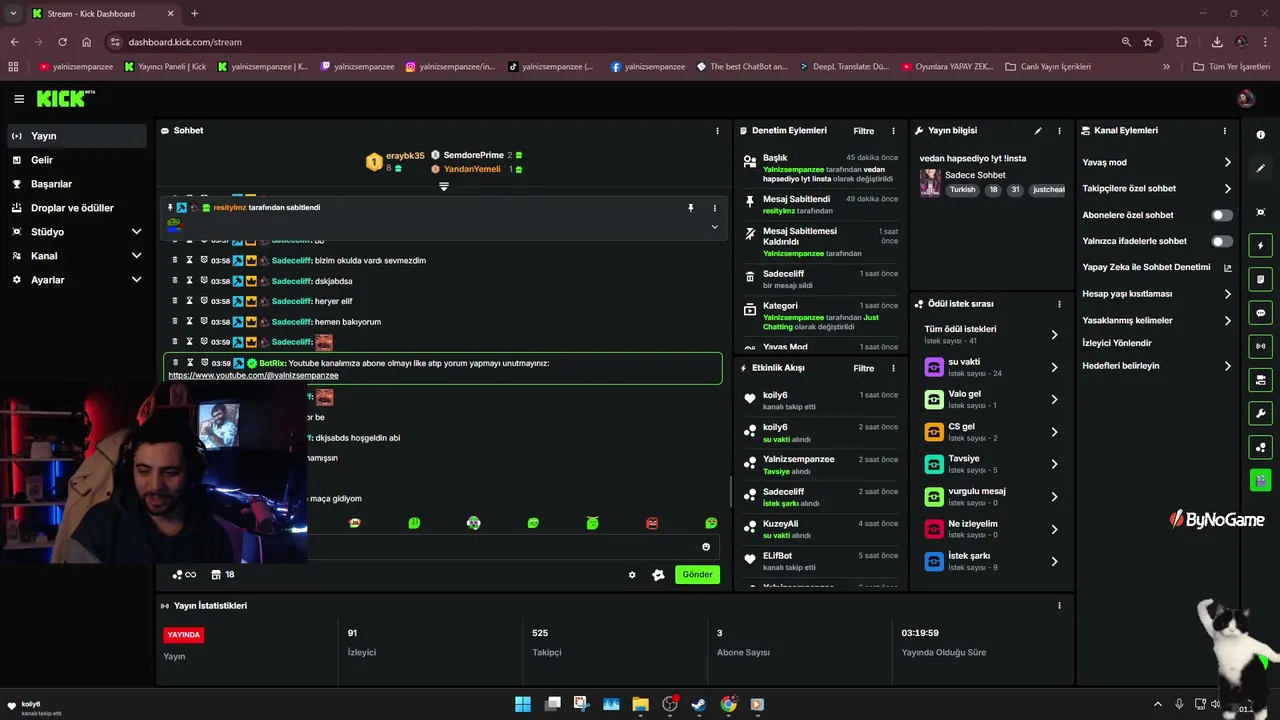This screenshot has width=1280, height=720.
Task: Send chat message with Gönder button
Action: 697,575
